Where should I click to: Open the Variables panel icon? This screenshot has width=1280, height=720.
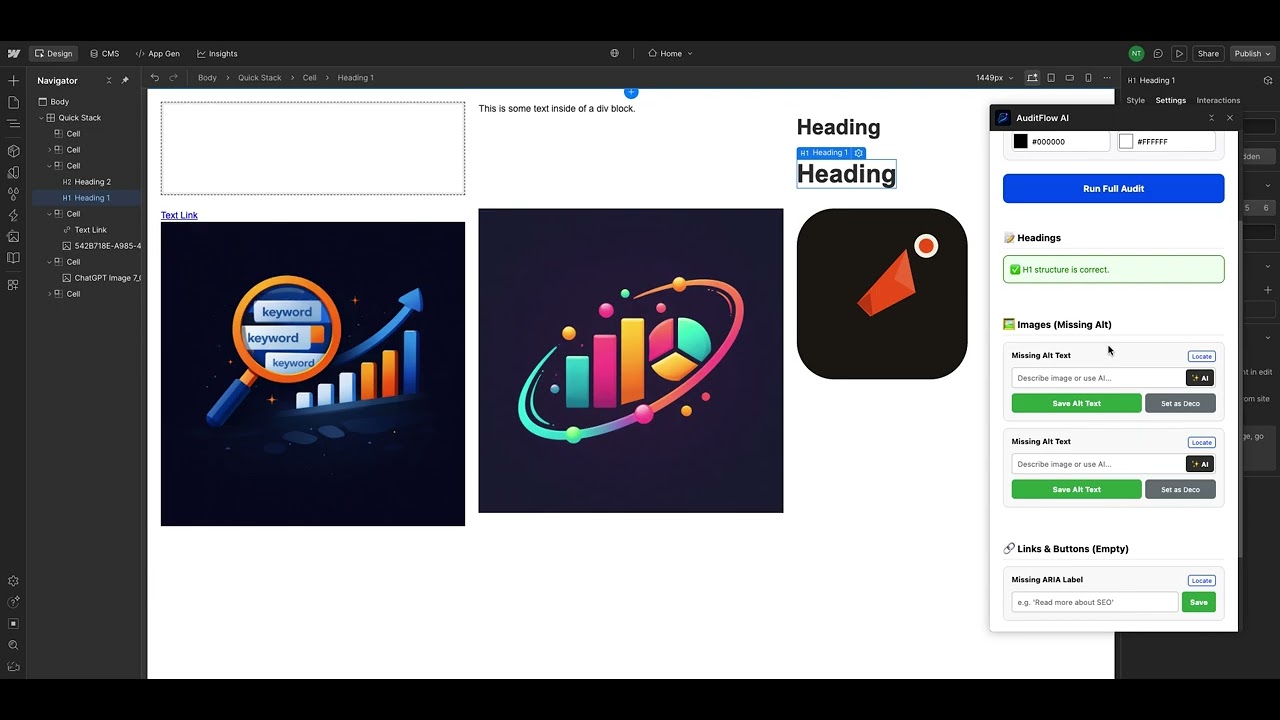(13, 173)
